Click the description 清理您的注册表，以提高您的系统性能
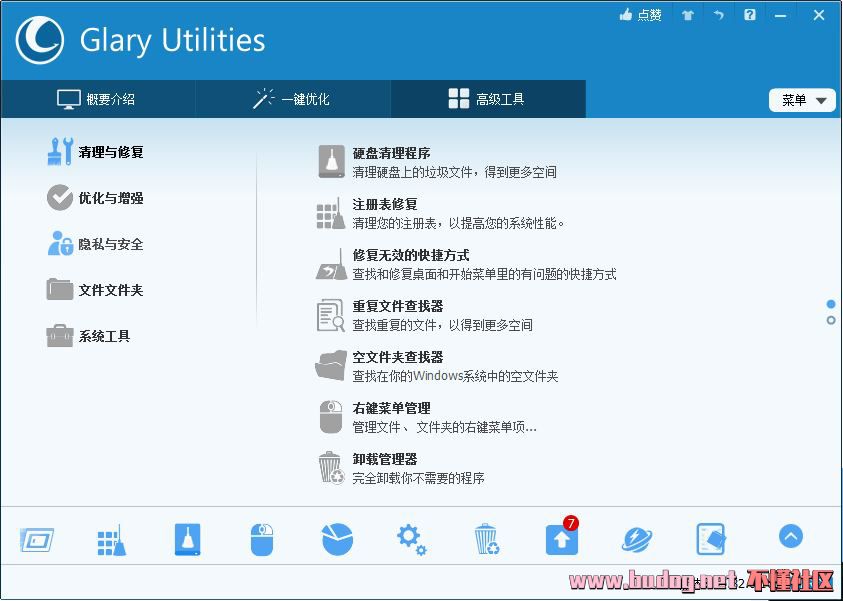This screenshot has height=601, width=843. 459,224
